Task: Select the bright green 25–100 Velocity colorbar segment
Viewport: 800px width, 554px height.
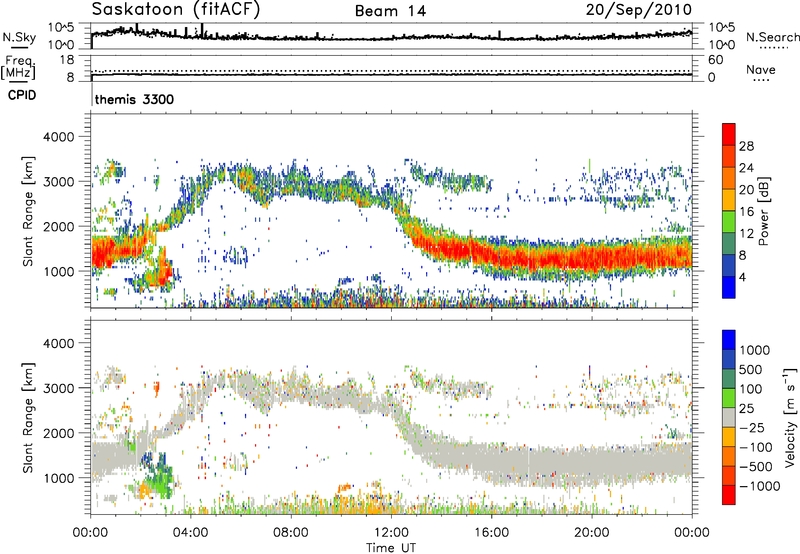Action: pos(729,398)
